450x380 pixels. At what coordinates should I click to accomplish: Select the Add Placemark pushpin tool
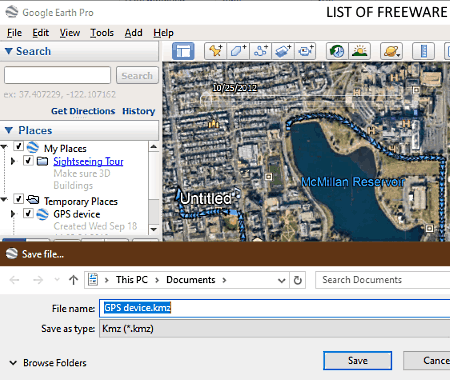pyautogui.click(x=216, y=51)
